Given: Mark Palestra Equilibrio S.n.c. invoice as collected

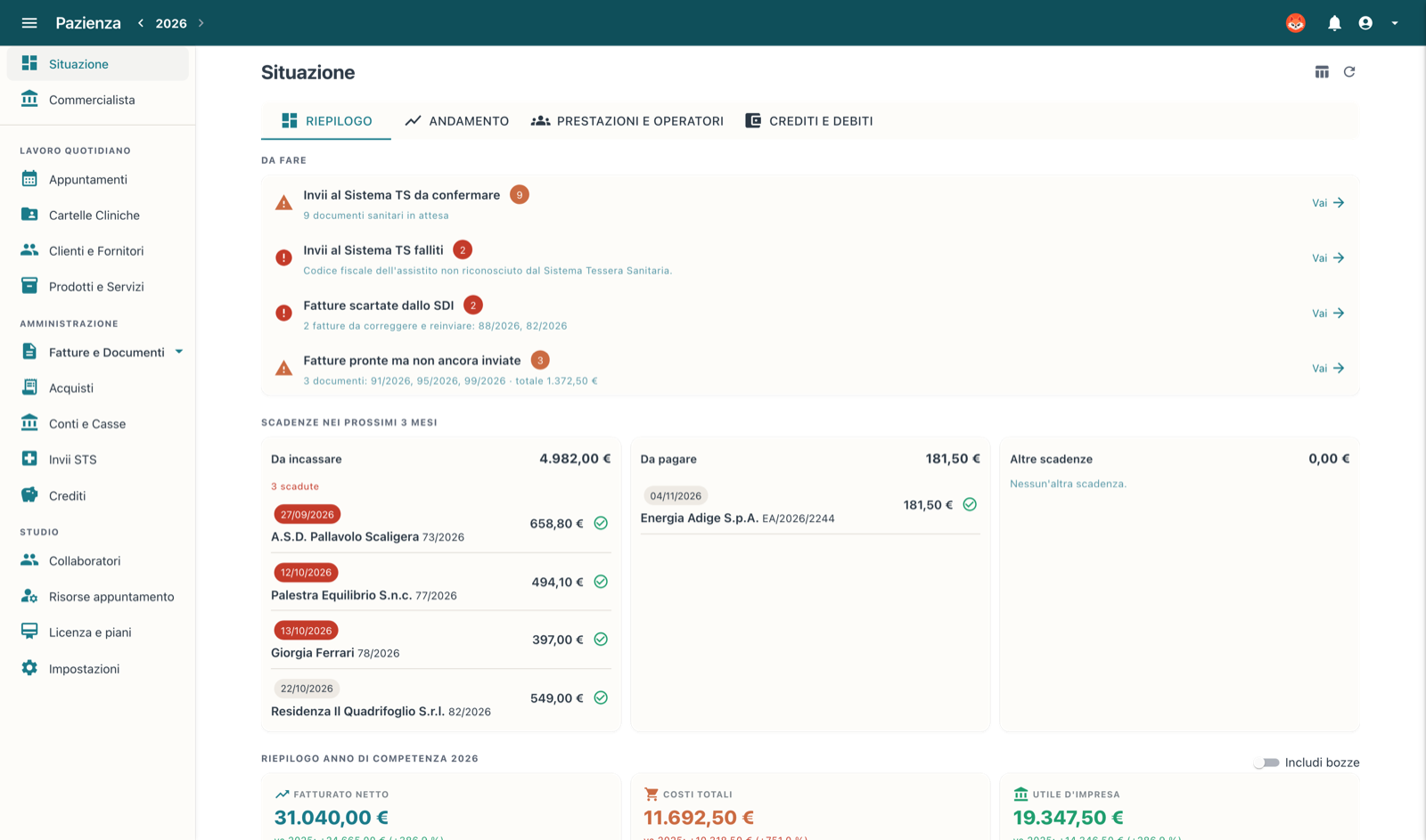Looking at the screenshot, I should (x=601, y=582).
